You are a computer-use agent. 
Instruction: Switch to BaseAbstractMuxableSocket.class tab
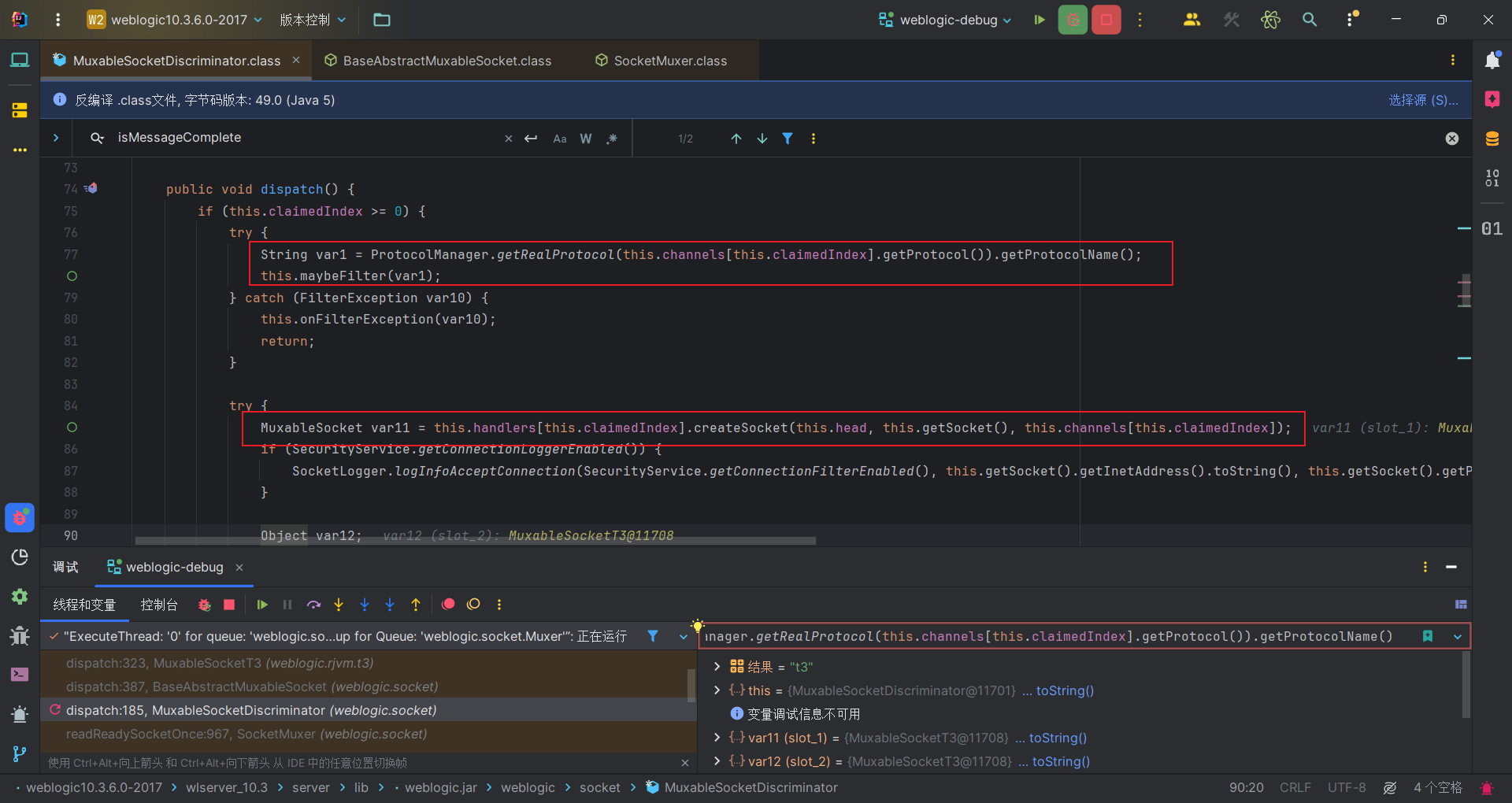438,61
